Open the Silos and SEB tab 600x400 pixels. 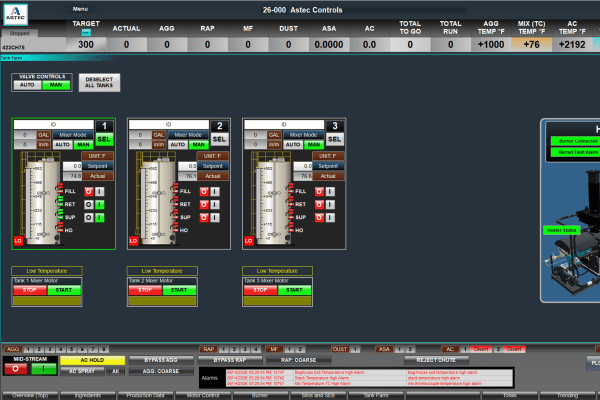(x=318, y=395)
